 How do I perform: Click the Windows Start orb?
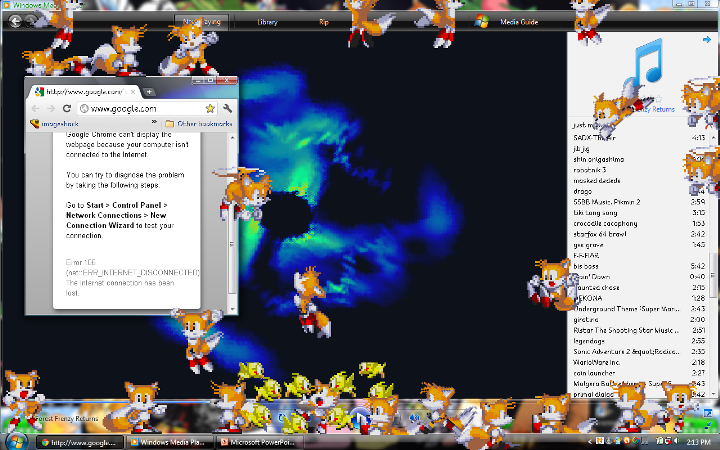pyautogui.click(x=16, y=440)
